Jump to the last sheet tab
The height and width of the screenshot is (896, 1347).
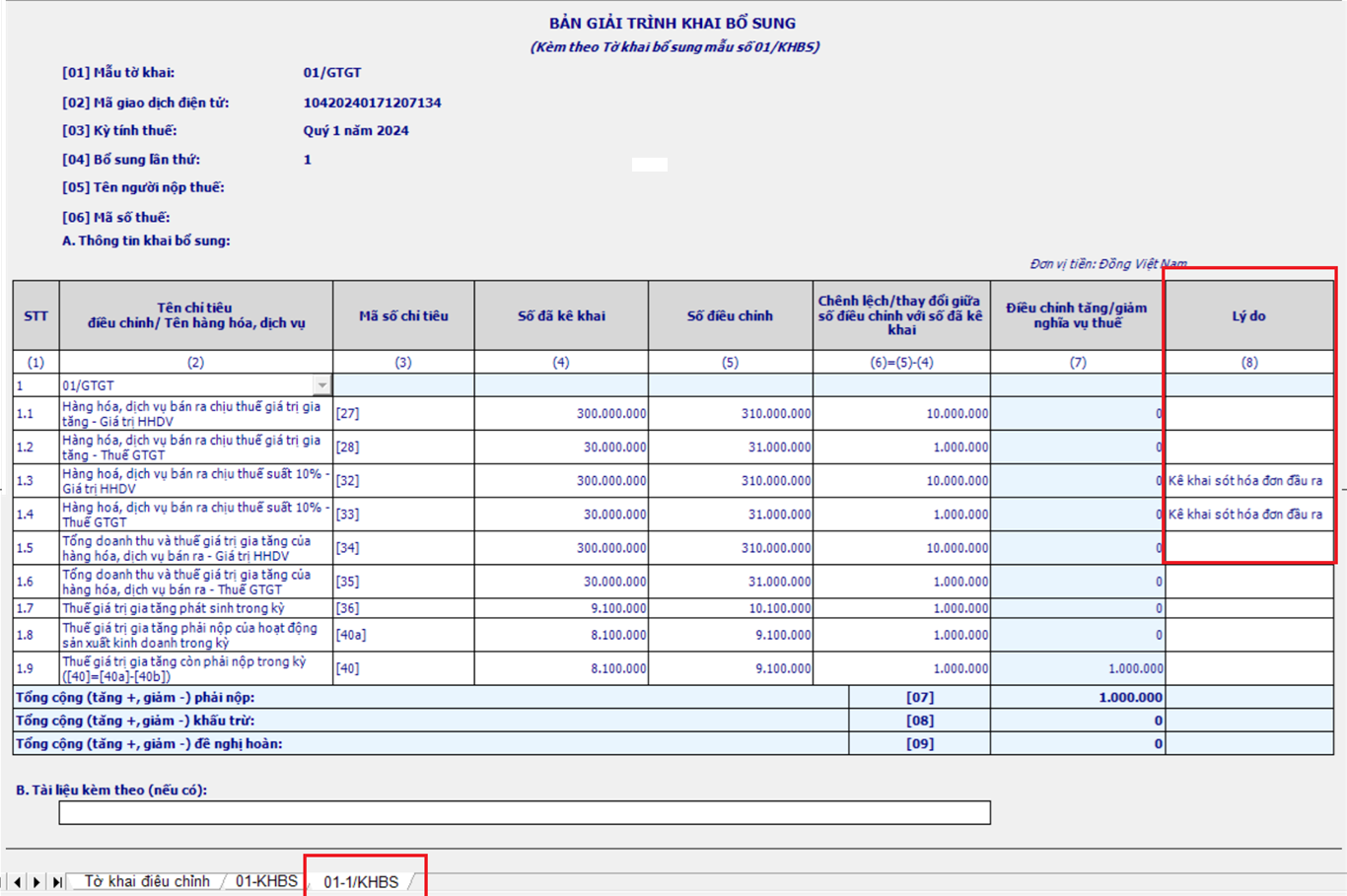[x=56, y=881]
